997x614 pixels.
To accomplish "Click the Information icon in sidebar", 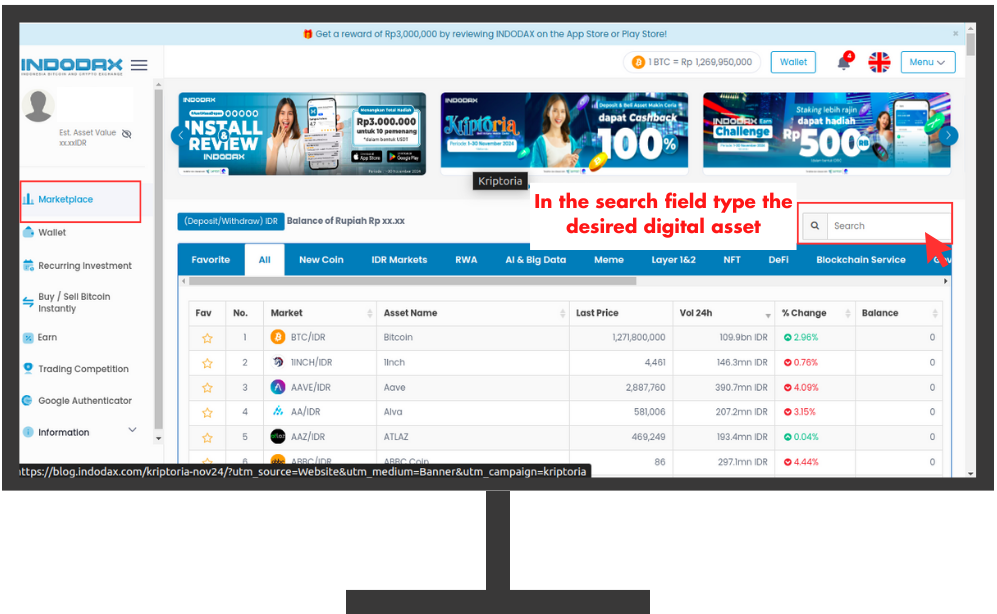I will point(28,432).
